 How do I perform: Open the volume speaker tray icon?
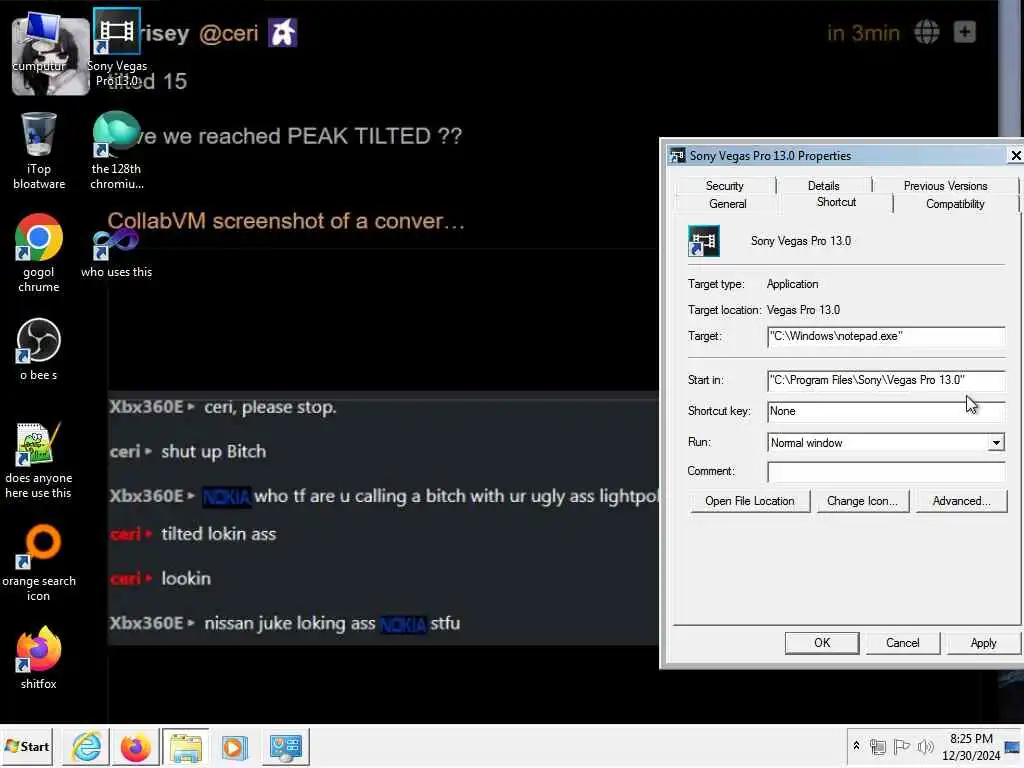click(925, 746)
